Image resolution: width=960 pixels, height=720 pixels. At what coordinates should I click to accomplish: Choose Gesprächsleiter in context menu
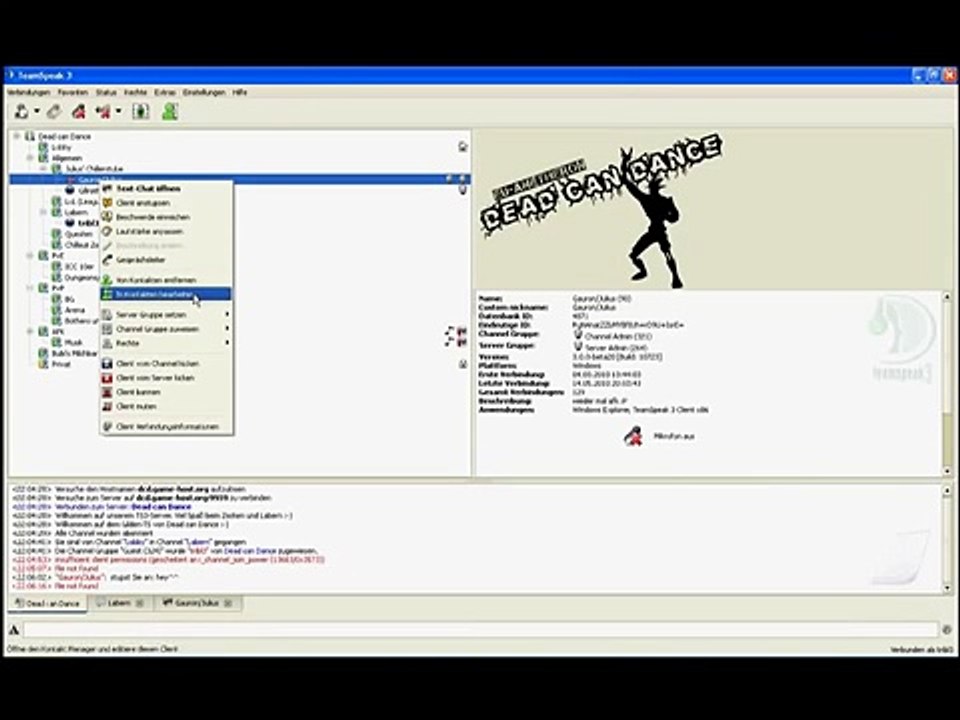(166, 260)
